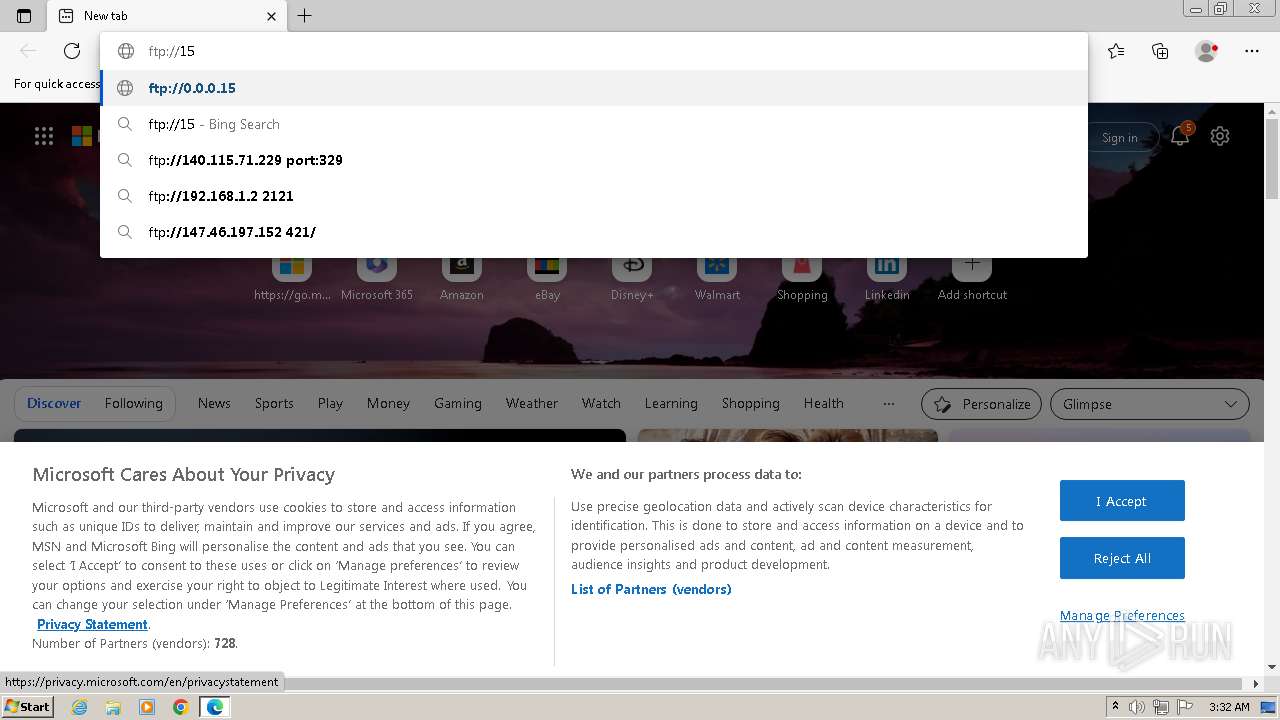Open File Explorer from taskbar

[113, 707]
